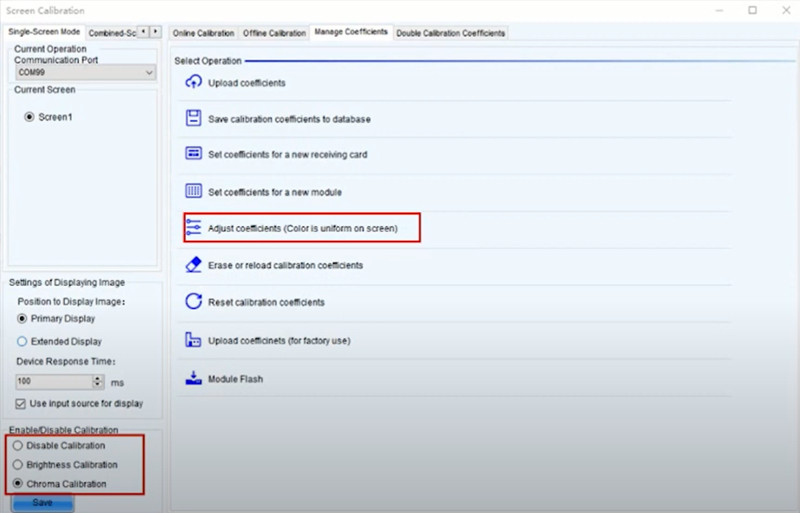
Task: Select Primary Display radio option
Action: tap(22, 319)
